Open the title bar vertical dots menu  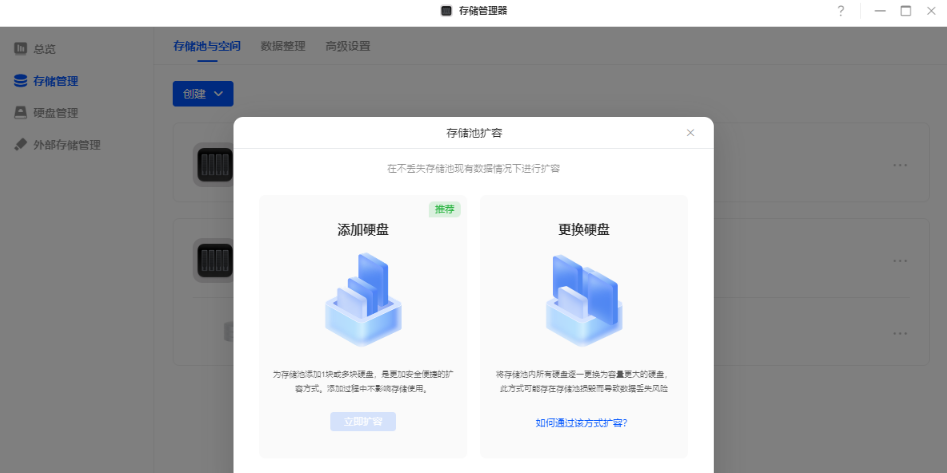[860, 11]
